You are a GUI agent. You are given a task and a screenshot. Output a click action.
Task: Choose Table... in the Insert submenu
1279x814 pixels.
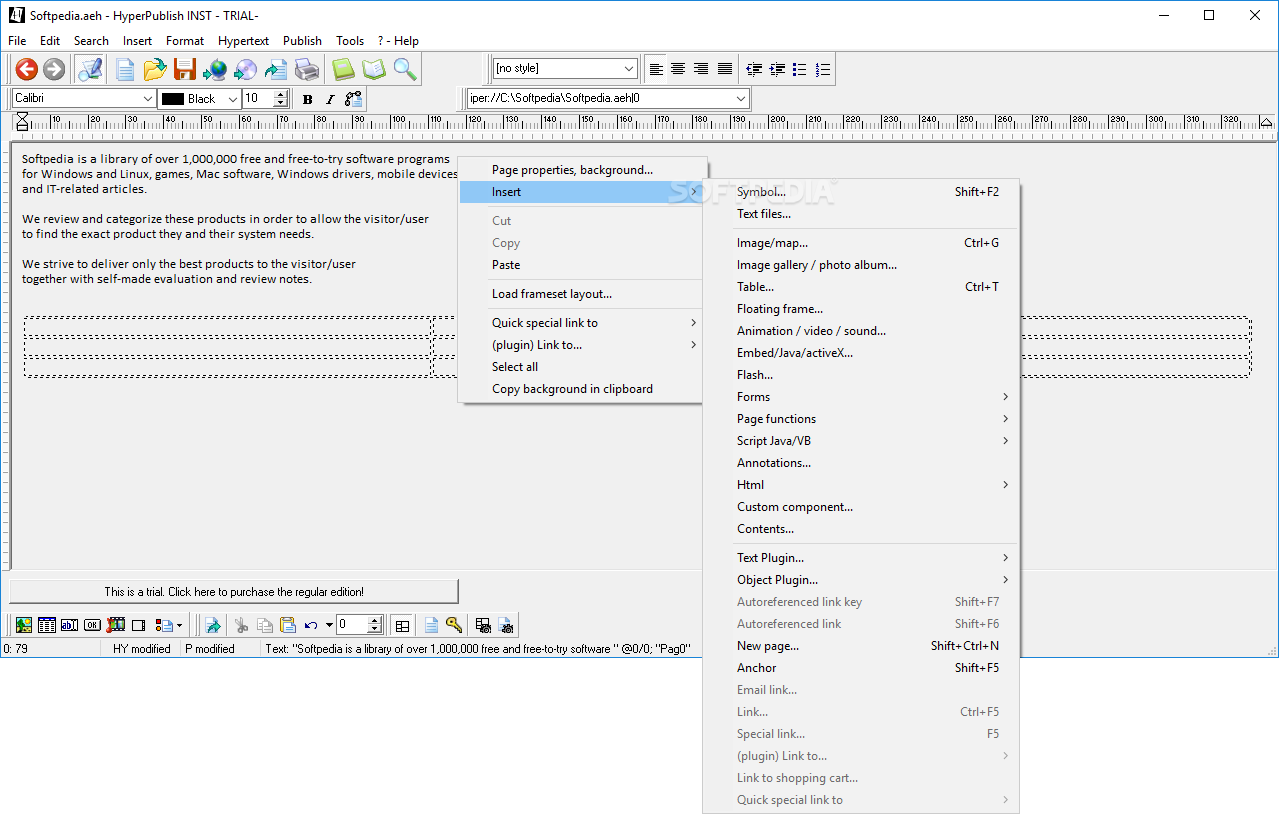click(861, 287)
